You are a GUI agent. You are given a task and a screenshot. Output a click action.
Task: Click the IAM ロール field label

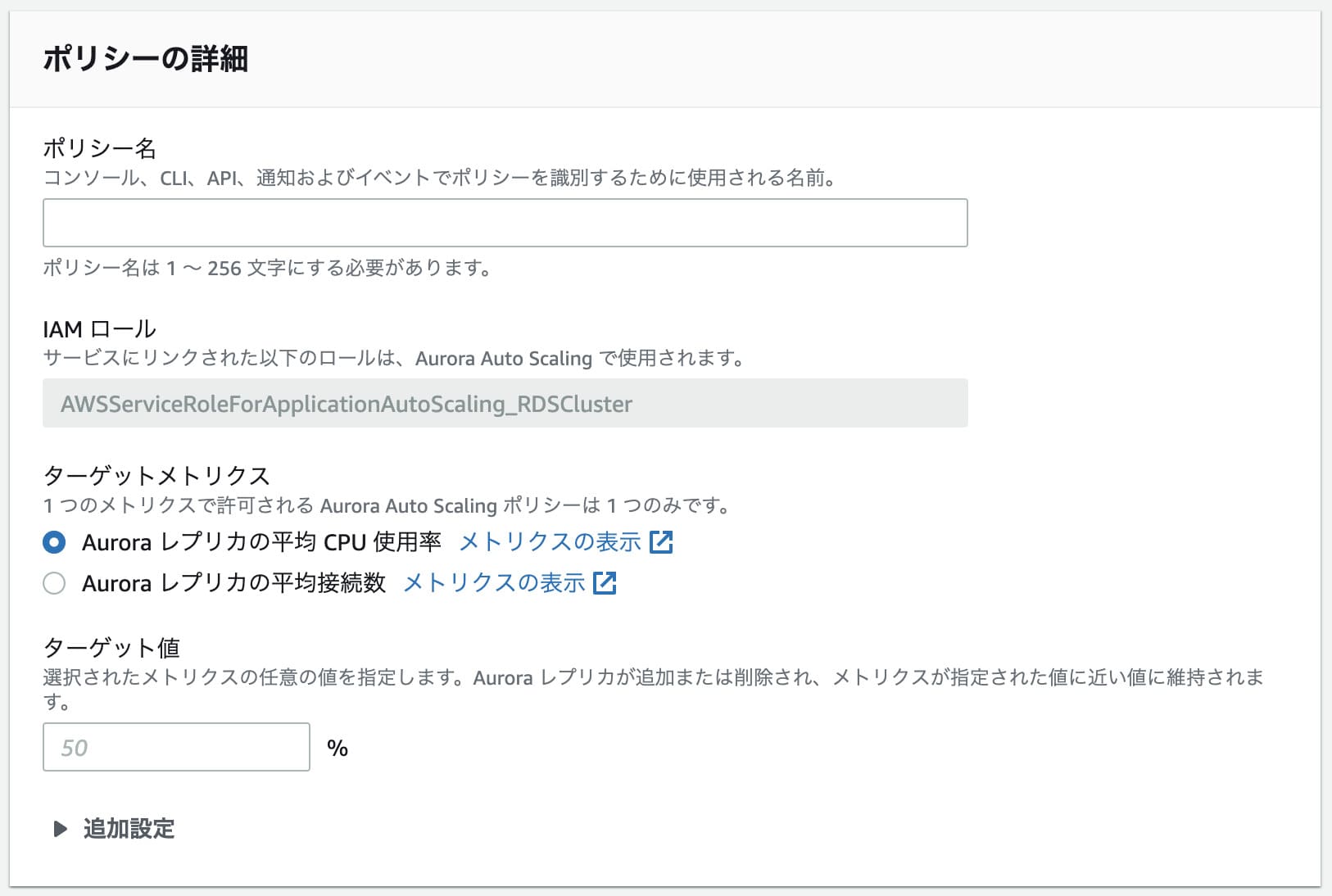(99, 329)
